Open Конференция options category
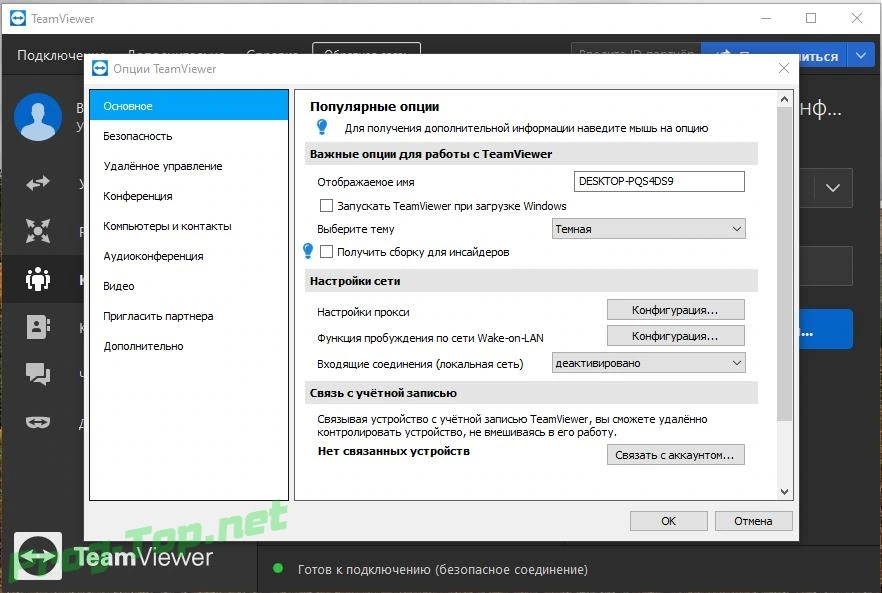This screenshot has width=882, height=593. 189,196
